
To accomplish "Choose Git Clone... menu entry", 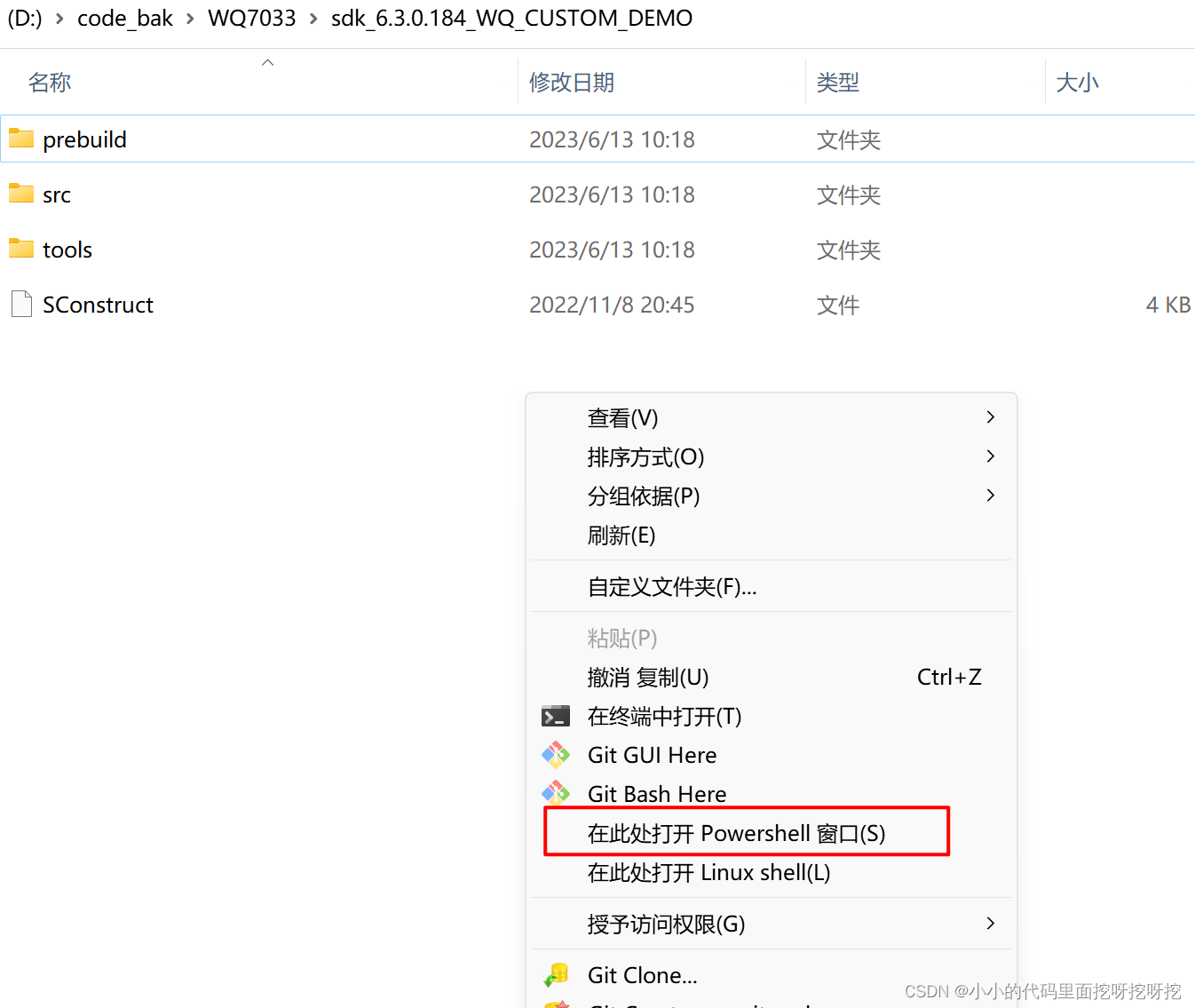I will click(771, 975).
